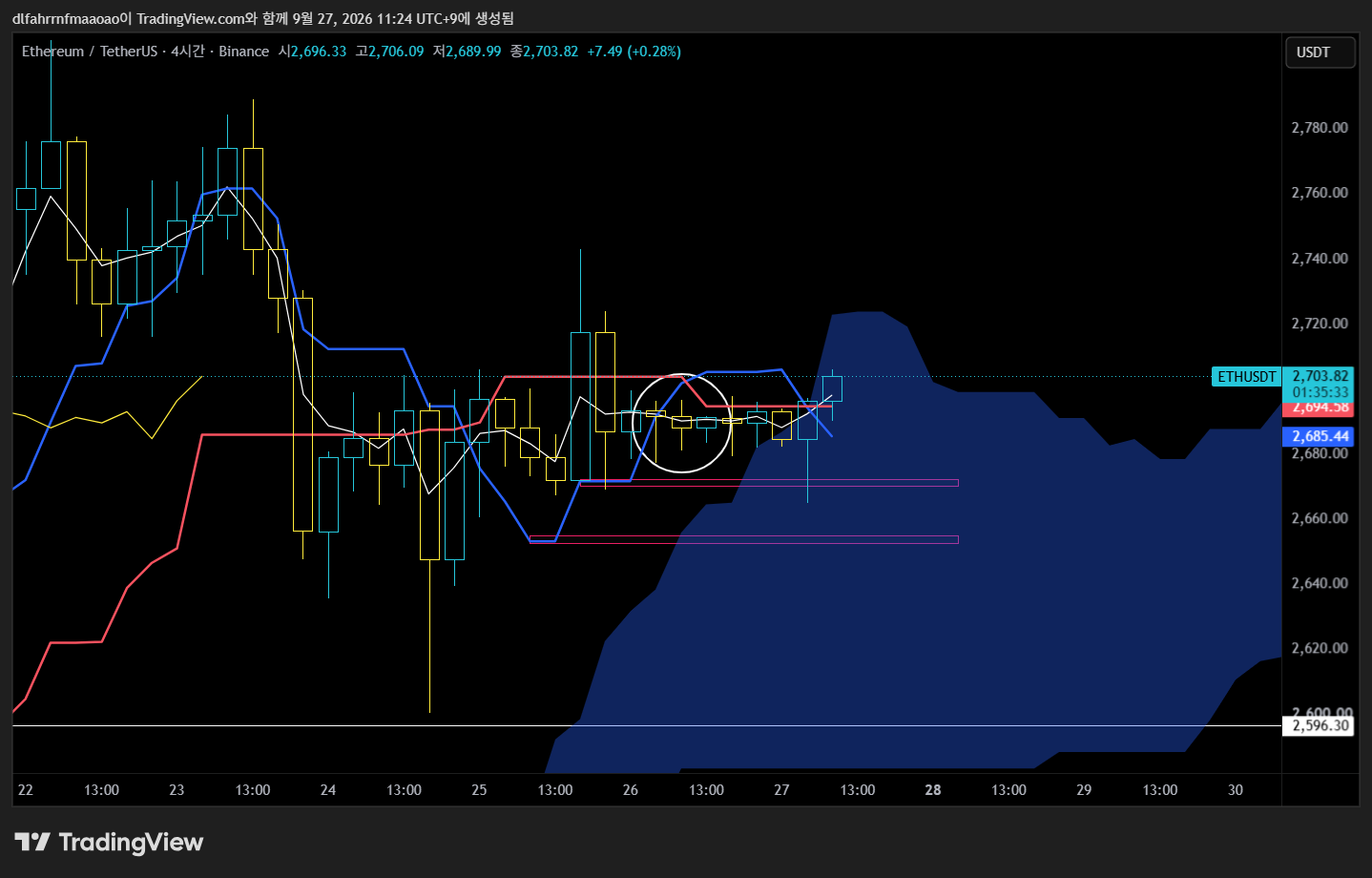This screenshot has height=878, width=1372.
Task: Click the 25 date marker on time axis
Action: 479,790
